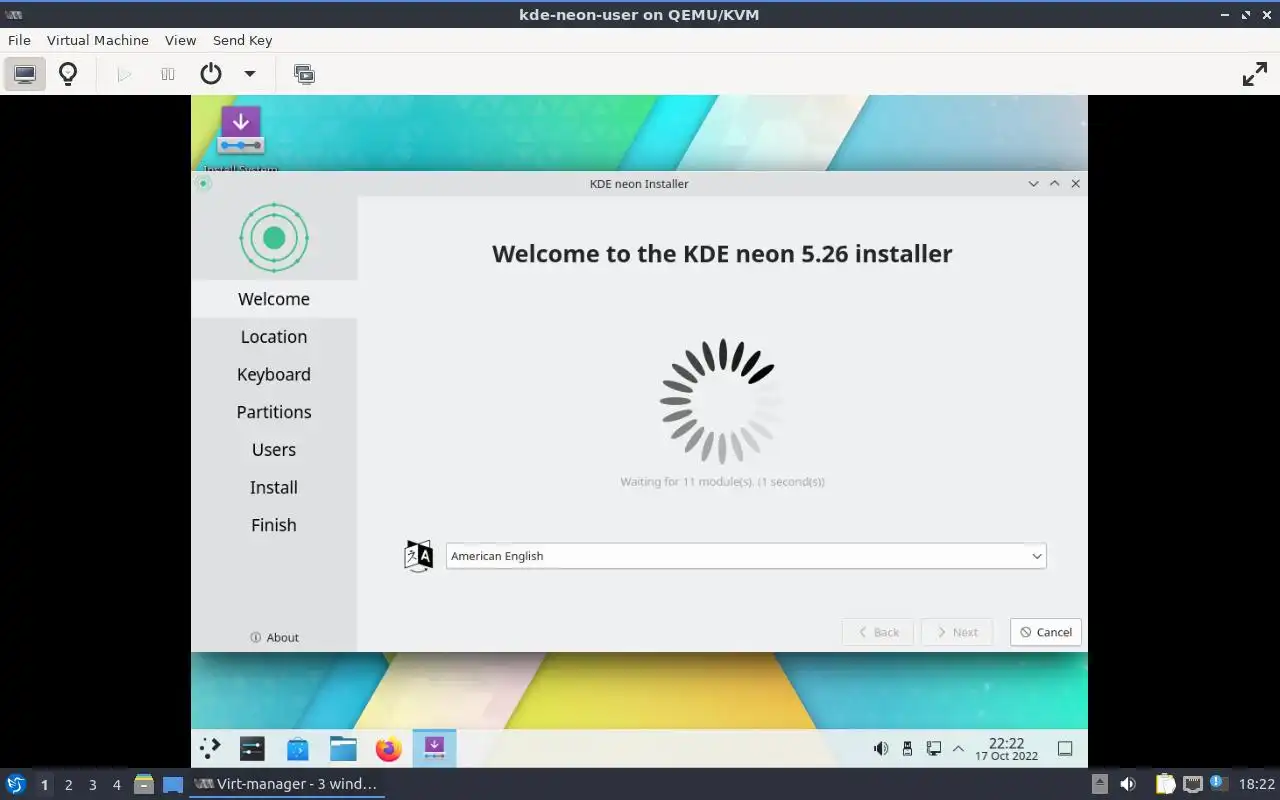Launch Firefox from the KDE panel

(388, 748)
